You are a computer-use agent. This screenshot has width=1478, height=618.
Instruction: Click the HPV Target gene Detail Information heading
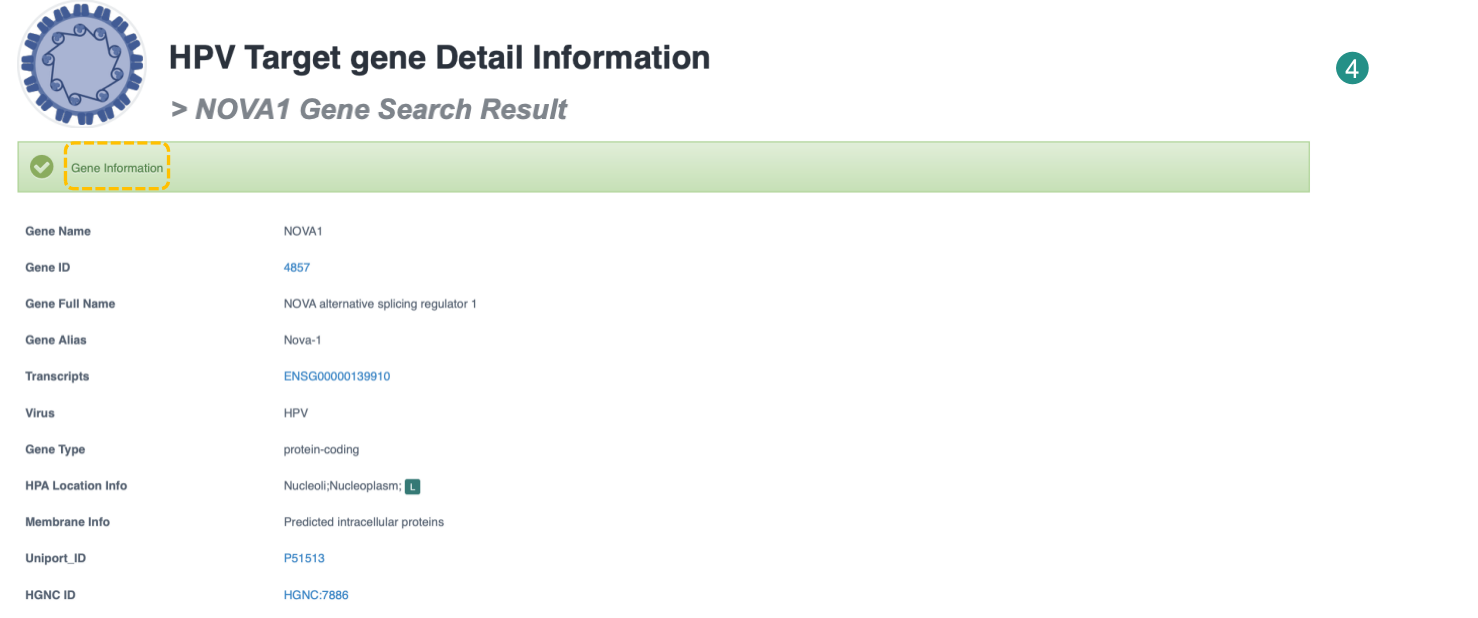[x=439, y=58]
